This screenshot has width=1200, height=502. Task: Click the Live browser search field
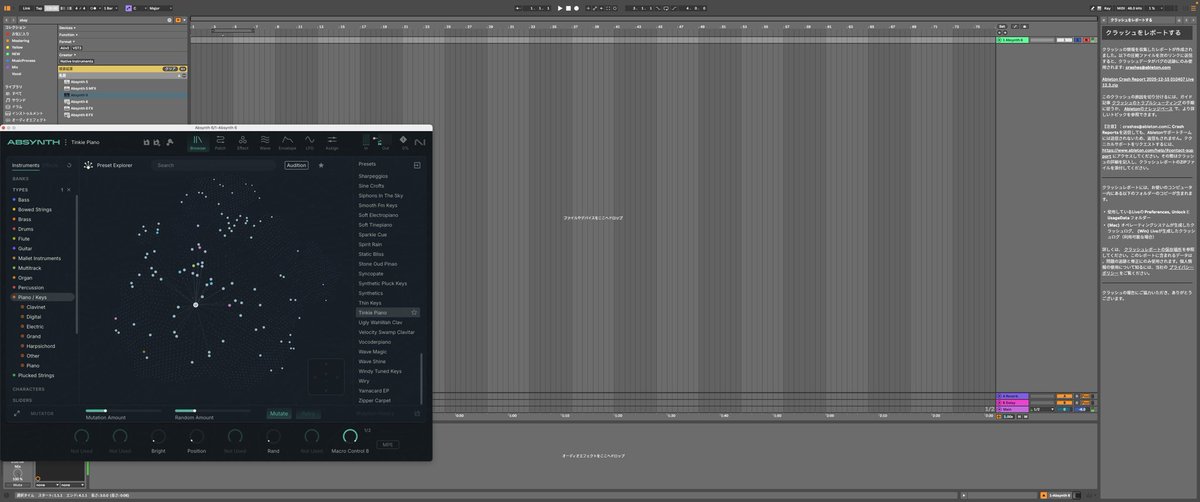[93, 20]
